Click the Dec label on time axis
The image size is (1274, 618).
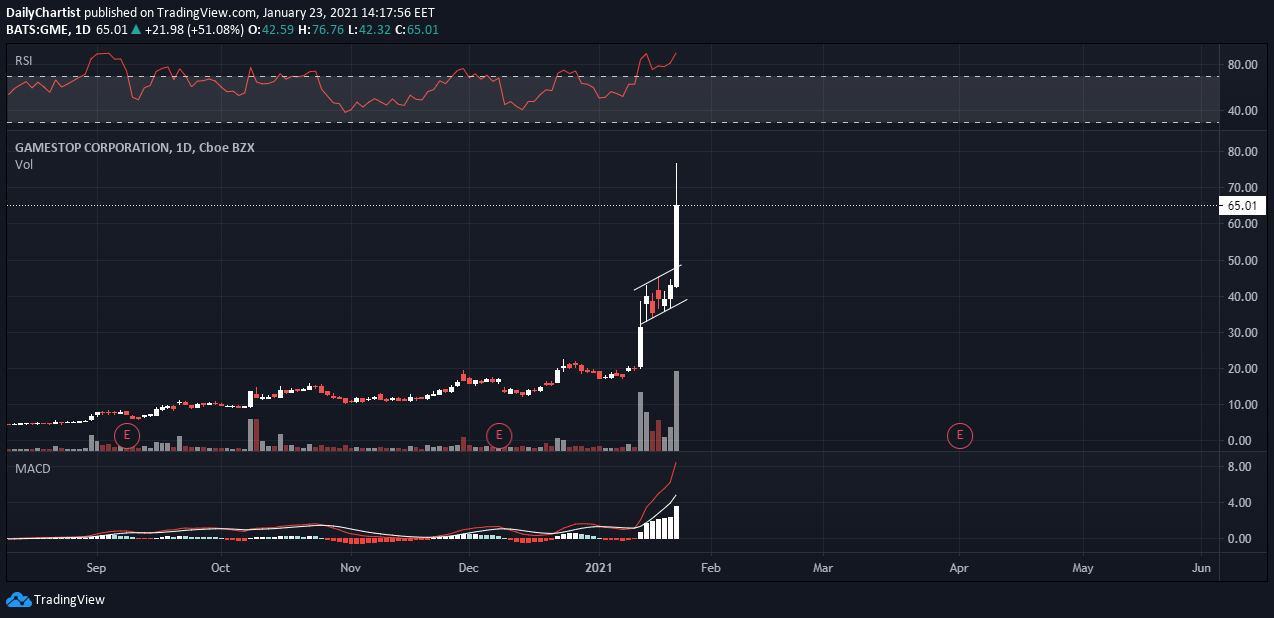[x=468, y=568]
